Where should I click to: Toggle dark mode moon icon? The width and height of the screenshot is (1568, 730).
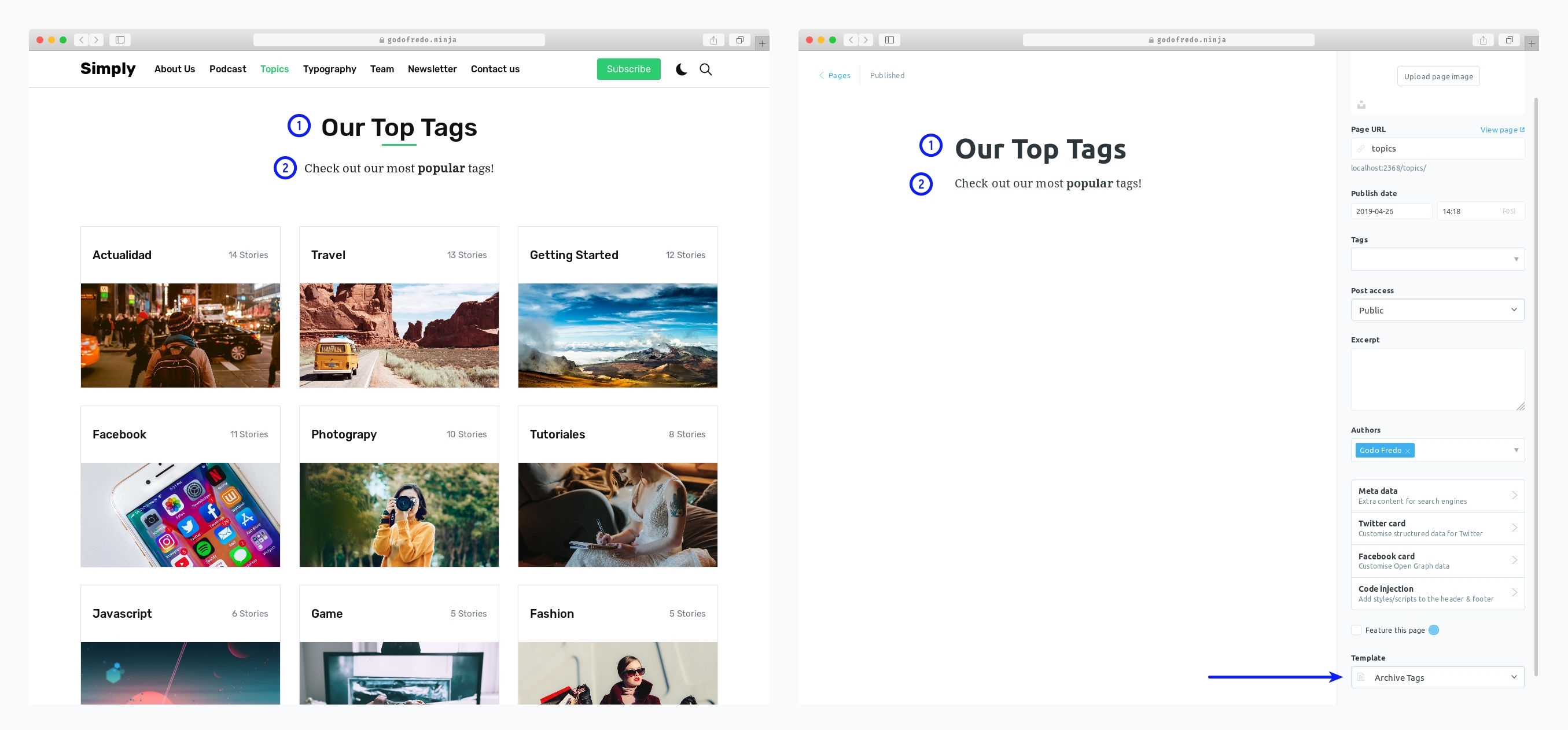(681, 69)
